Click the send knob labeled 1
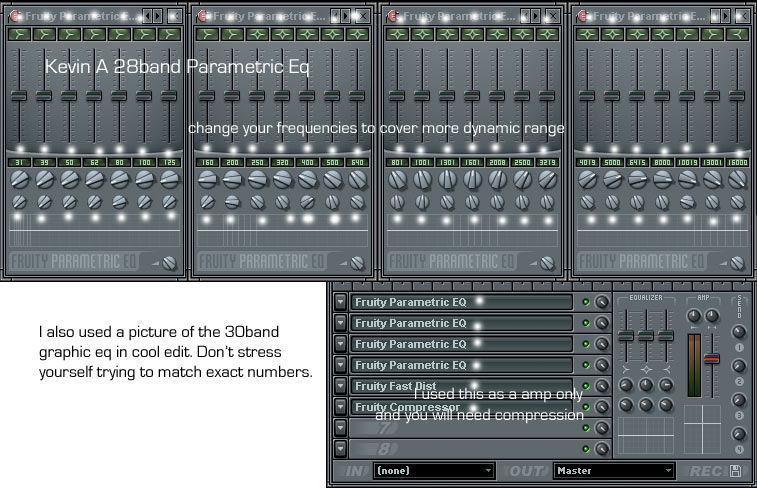This screenshot has width=757, height=488. (739, 332)
